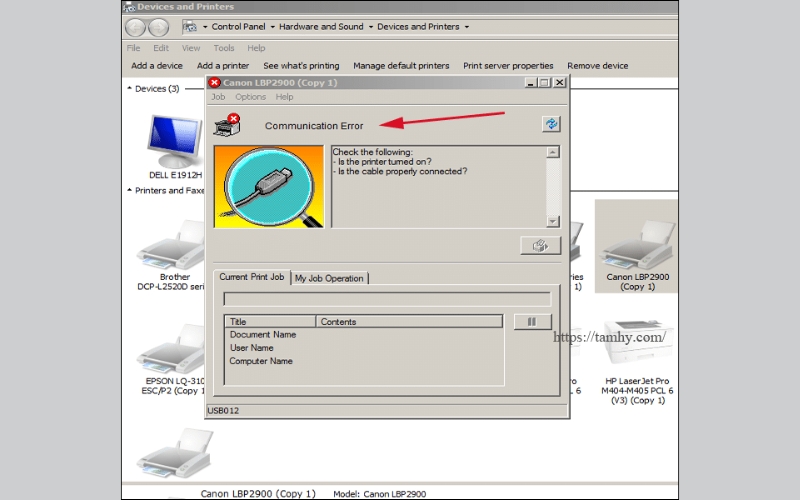Minimize the Canon LBP2900 dialog
Viewport: 800px width, 500px height.
pos(531,83)
